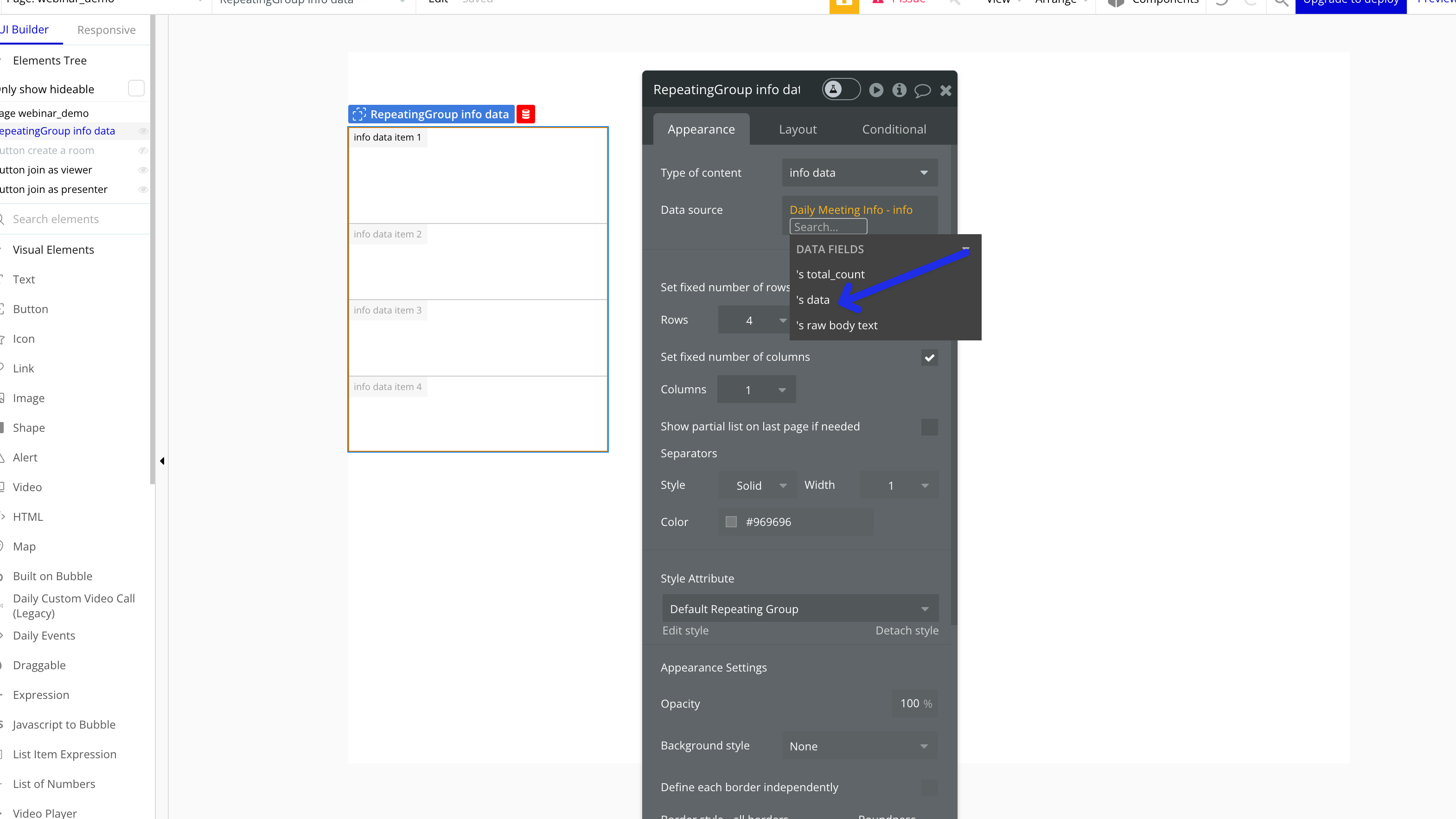The height and width of the screenshot is (819, 1456).
Task: Click red database icon beside RepeatingGroup label
Action: click(526, 114)
